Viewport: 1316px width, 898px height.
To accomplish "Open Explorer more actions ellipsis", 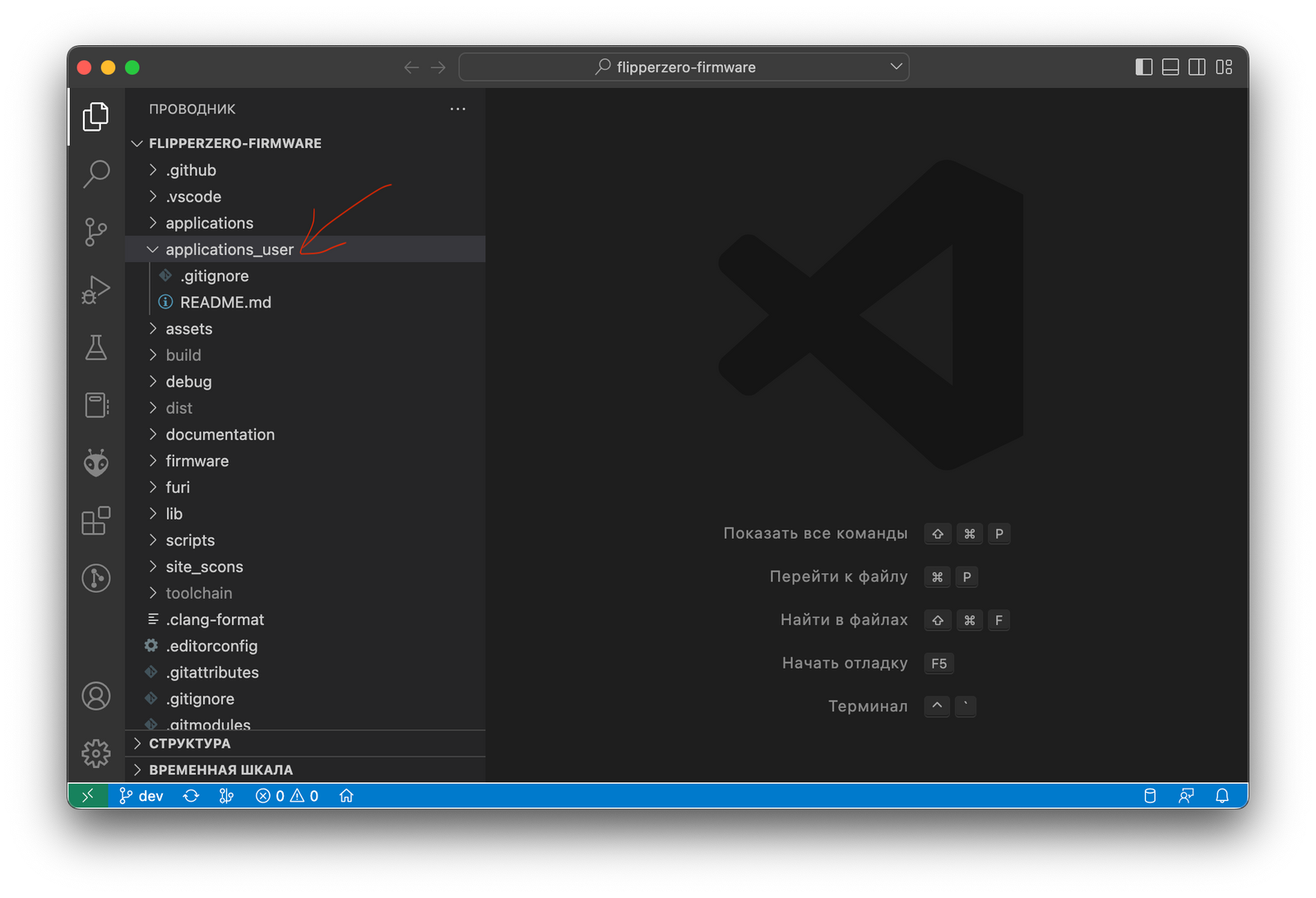I will [x=458, y=109].
